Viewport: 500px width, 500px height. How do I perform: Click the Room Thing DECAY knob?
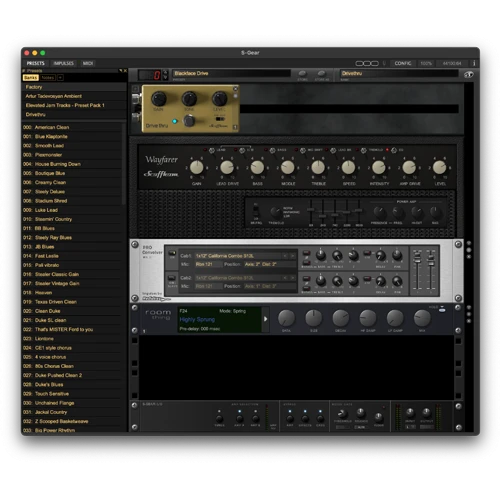tap(341, 318)
